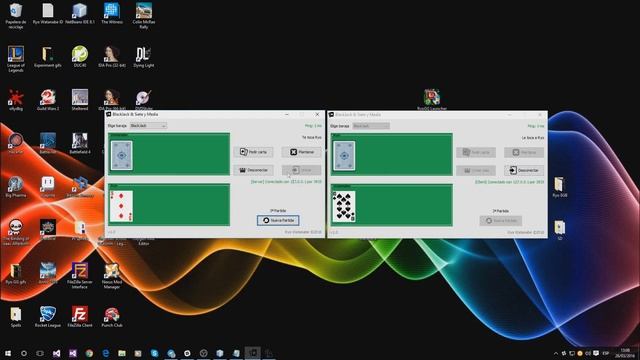Select the Big Pharma desktop icon
The image size is (640, 360).
(16, 187)
